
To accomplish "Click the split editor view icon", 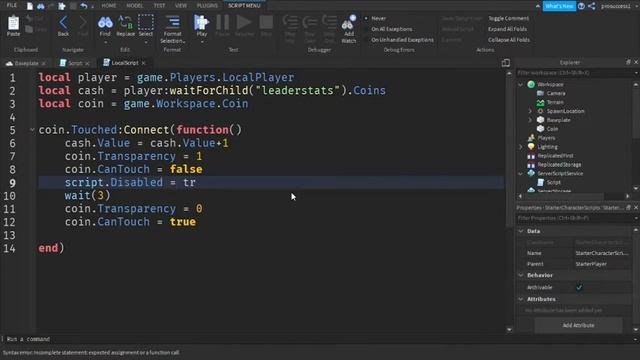I will pyautogui.click(x=506, y=63).
